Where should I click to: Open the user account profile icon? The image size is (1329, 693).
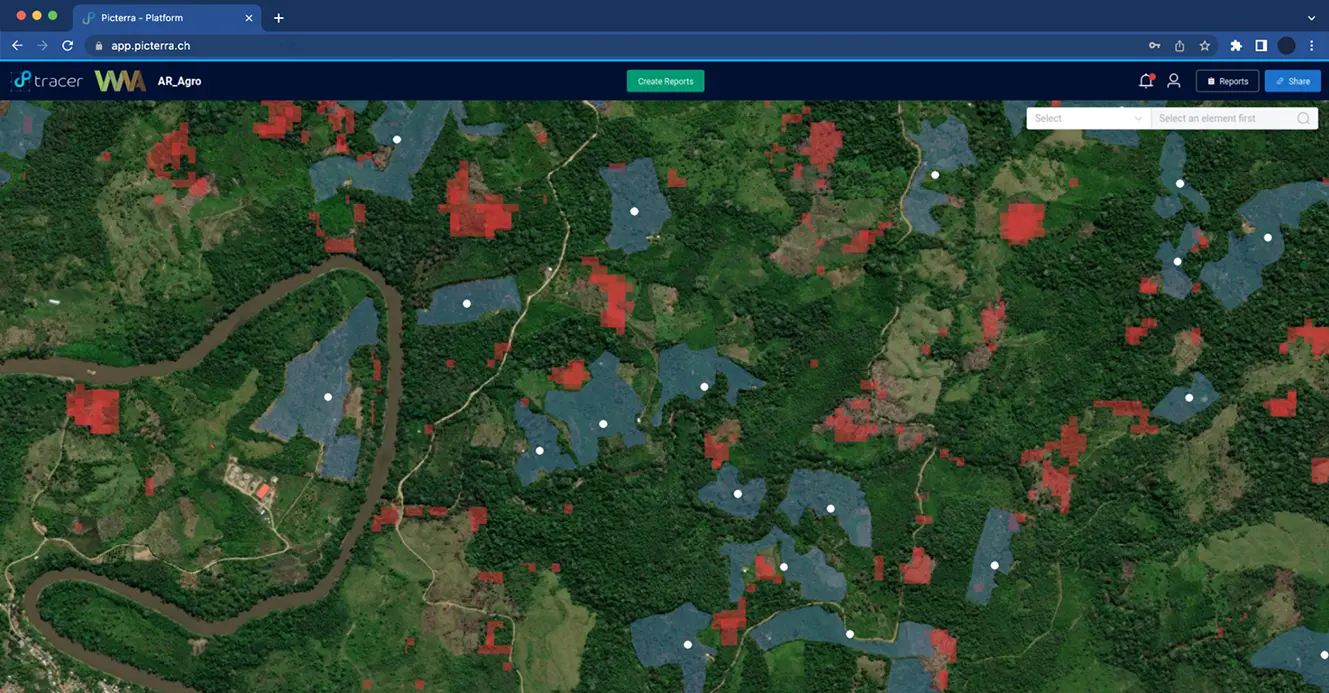tap(1174, 81)
